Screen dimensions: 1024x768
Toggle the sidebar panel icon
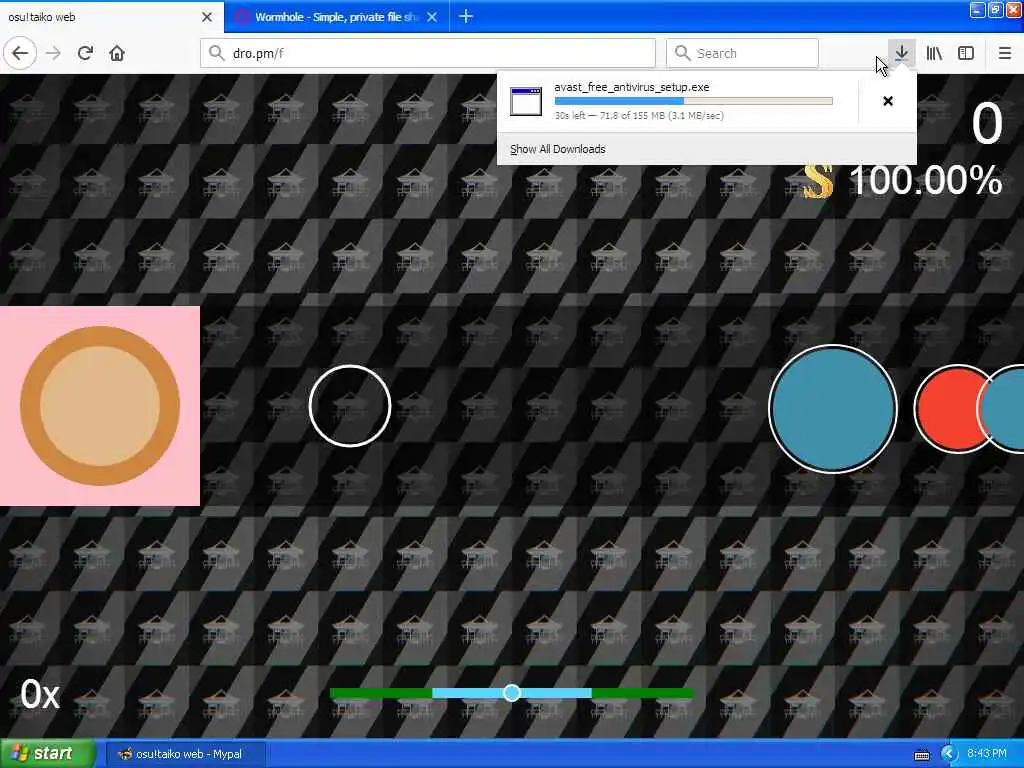click(966, 53)
